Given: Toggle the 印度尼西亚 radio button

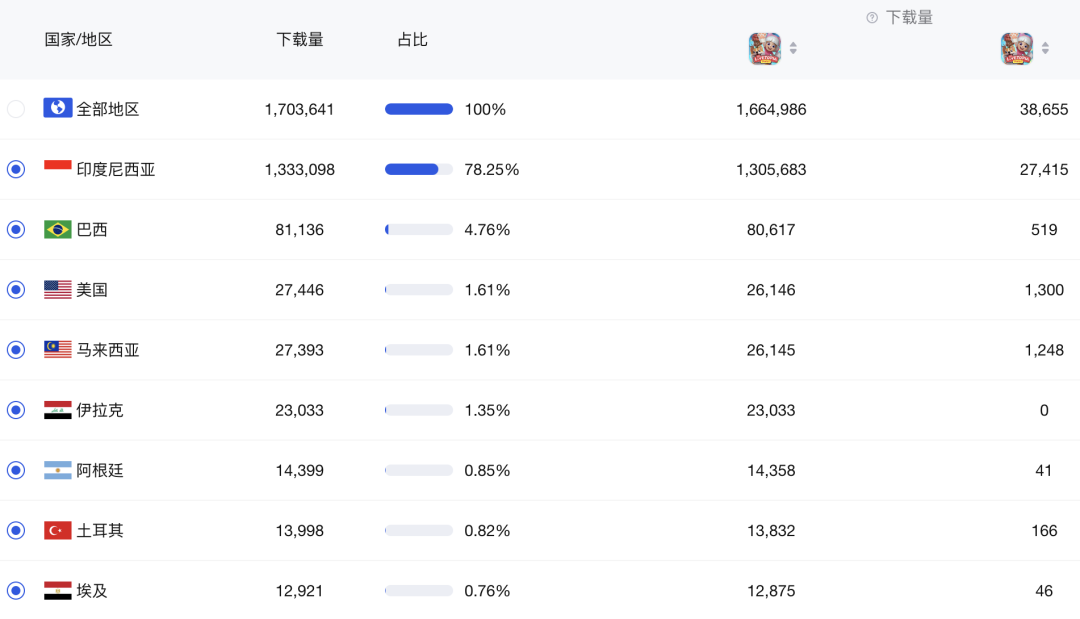Looking at the screenshot, I should [16, 169].
